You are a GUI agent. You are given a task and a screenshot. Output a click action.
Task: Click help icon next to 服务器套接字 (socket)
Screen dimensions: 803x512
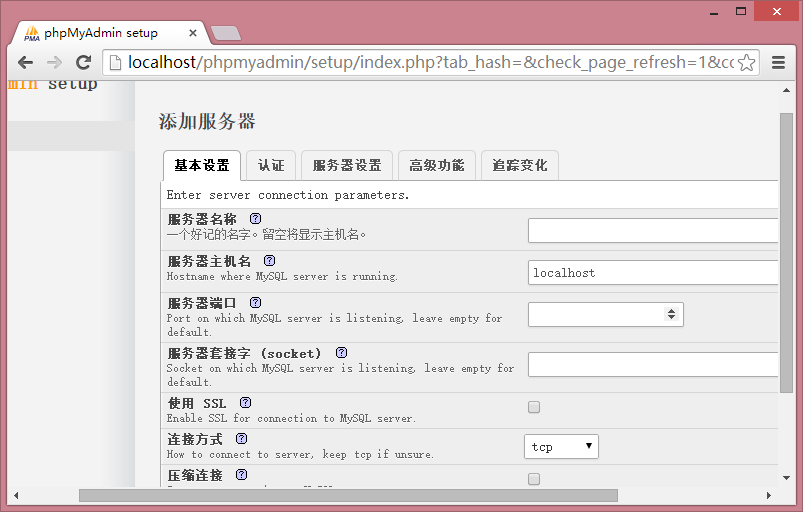click(x=341, y=352)
